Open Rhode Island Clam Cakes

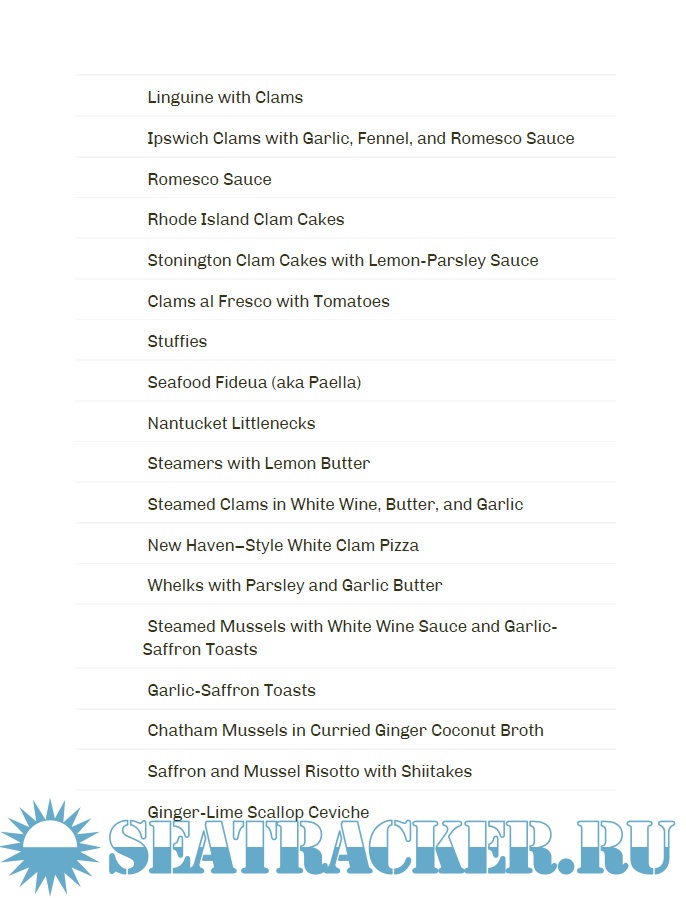tap(245, 219)
